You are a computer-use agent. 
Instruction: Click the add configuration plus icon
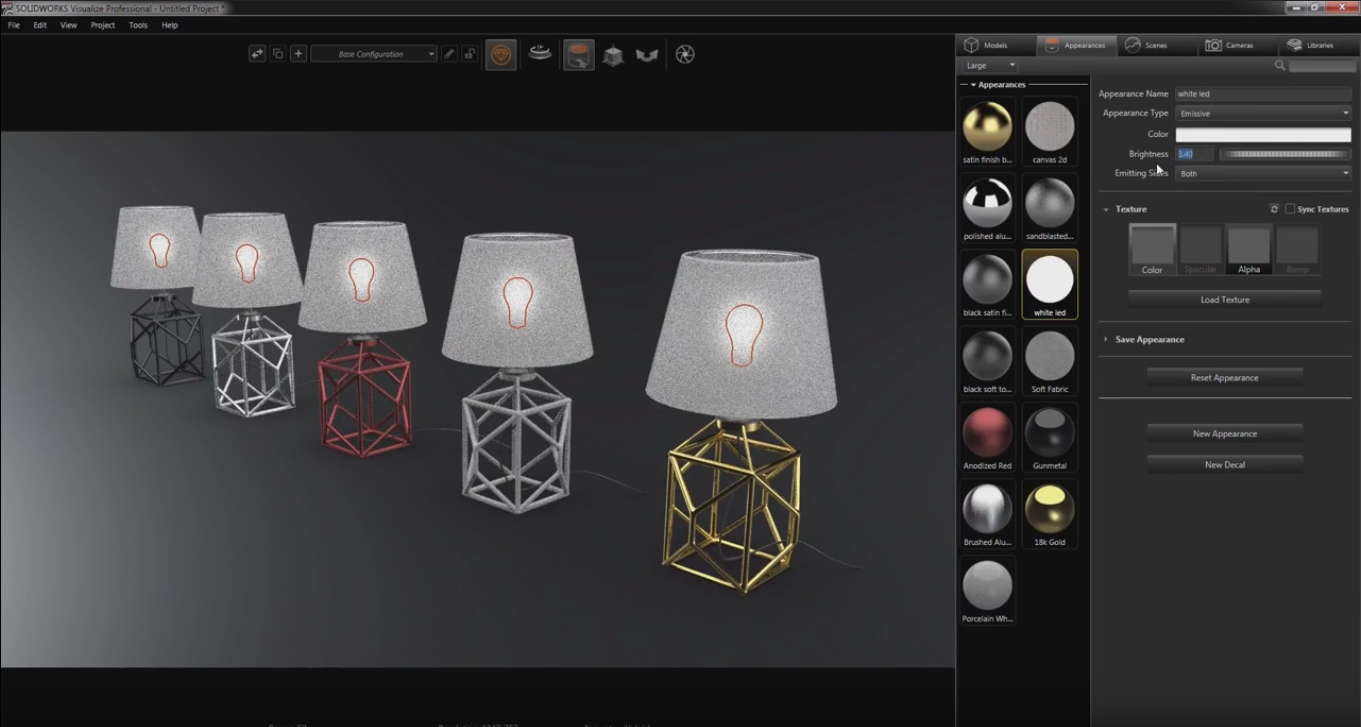pyautogui.click(x=298, y=54)
